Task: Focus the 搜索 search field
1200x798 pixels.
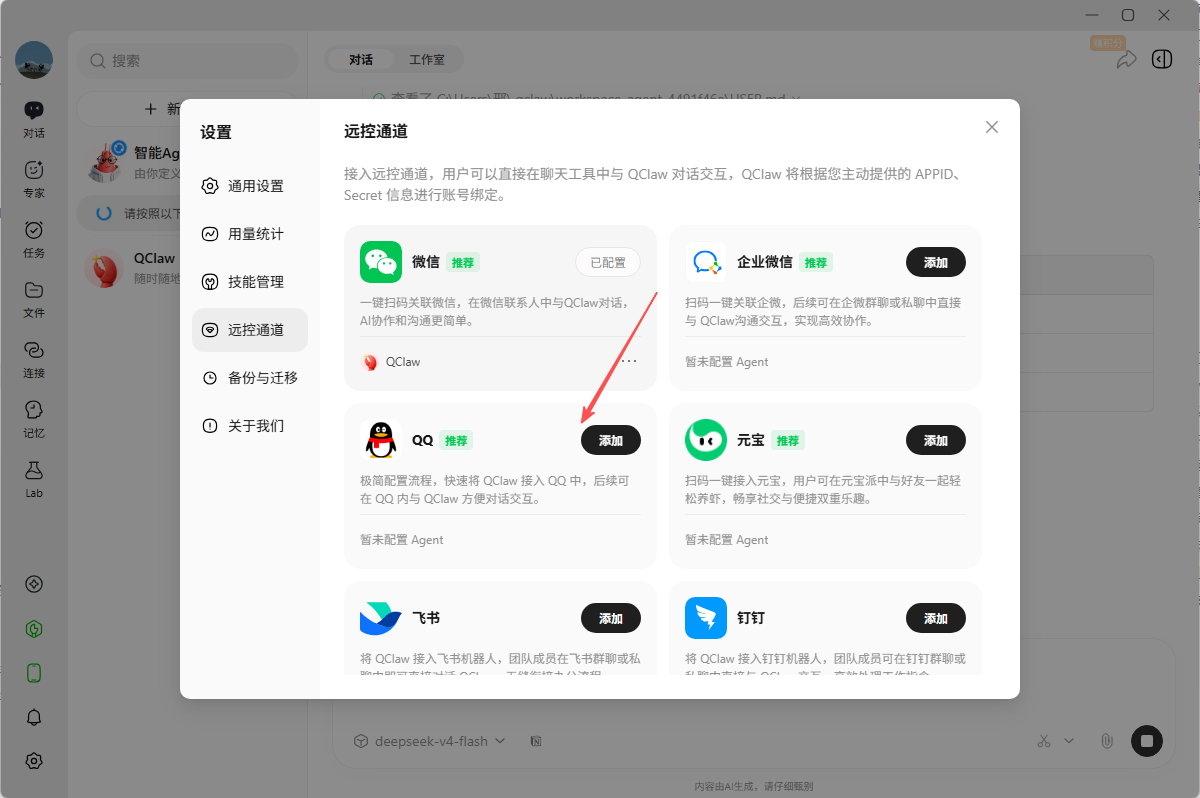Action: [x=188, y=61]
